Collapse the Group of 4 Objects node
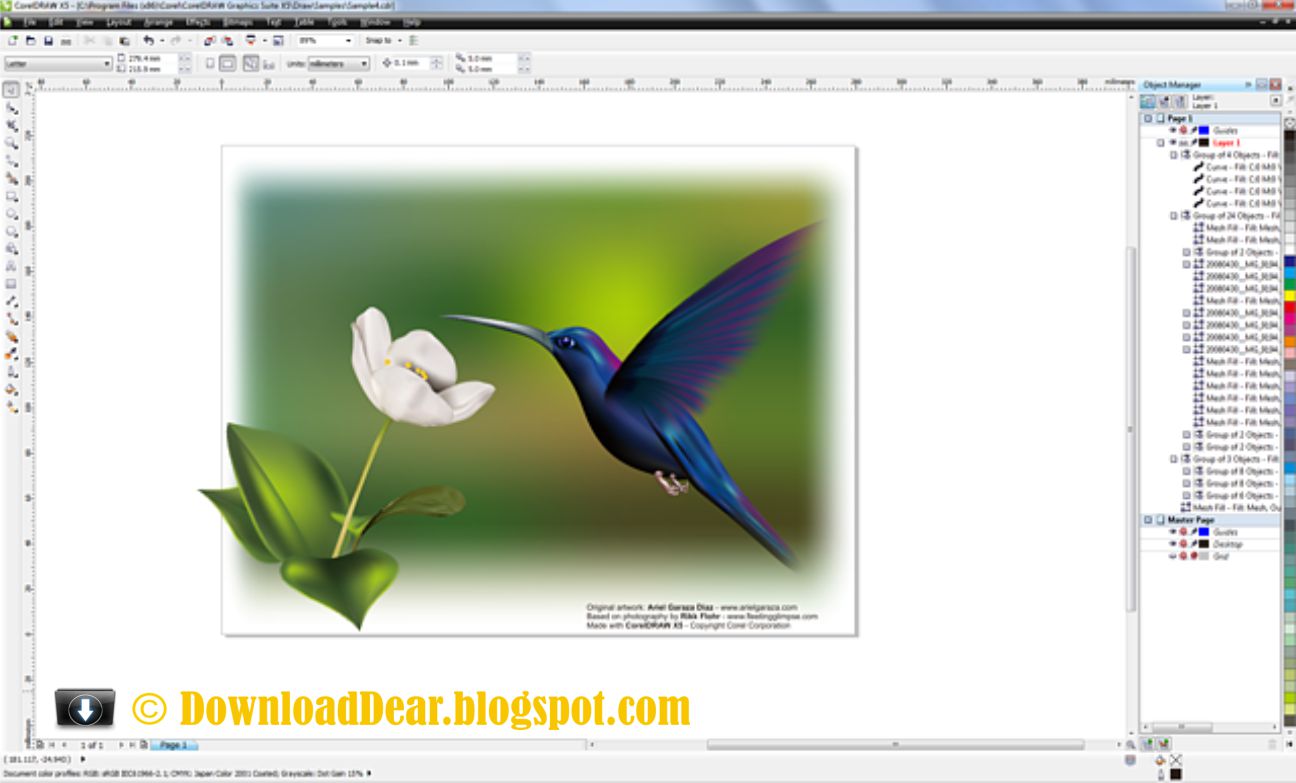Viewport: 1296px width, 783px height. point(1174,155)
